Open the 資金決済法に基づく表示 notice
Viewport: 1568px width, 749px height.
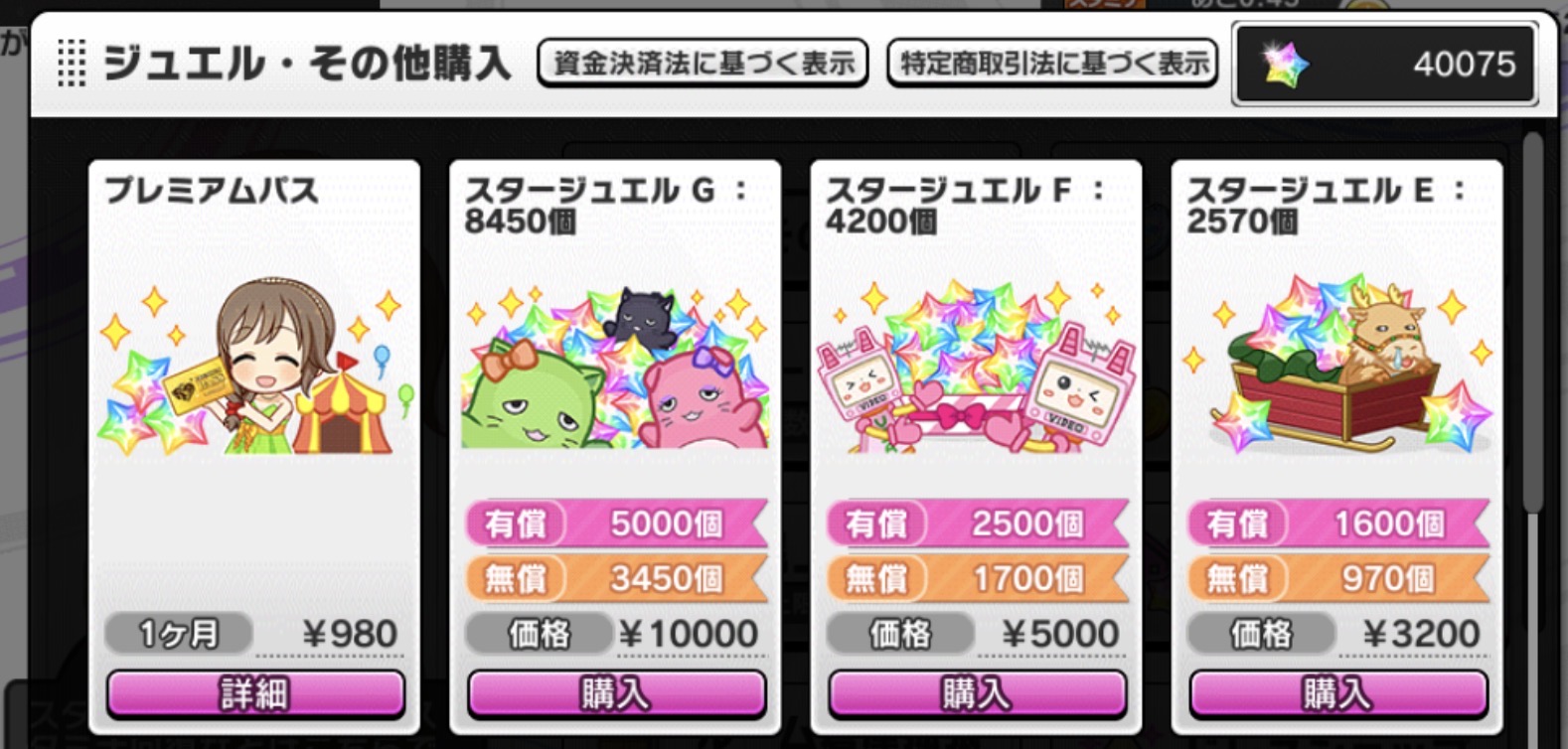coord(704,64)
